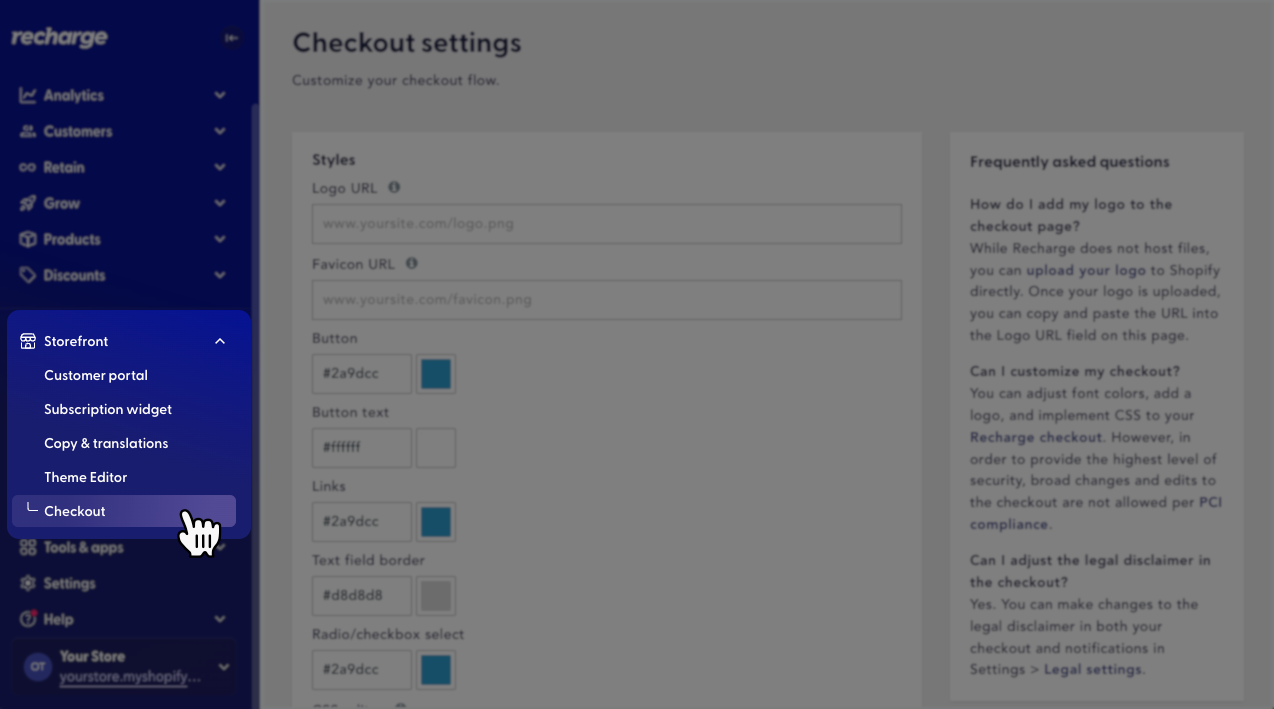The width and height of the screenshot is (1274, 709).
Task: Click the info icon beside Favicon URL
Action: coord(411,264)
